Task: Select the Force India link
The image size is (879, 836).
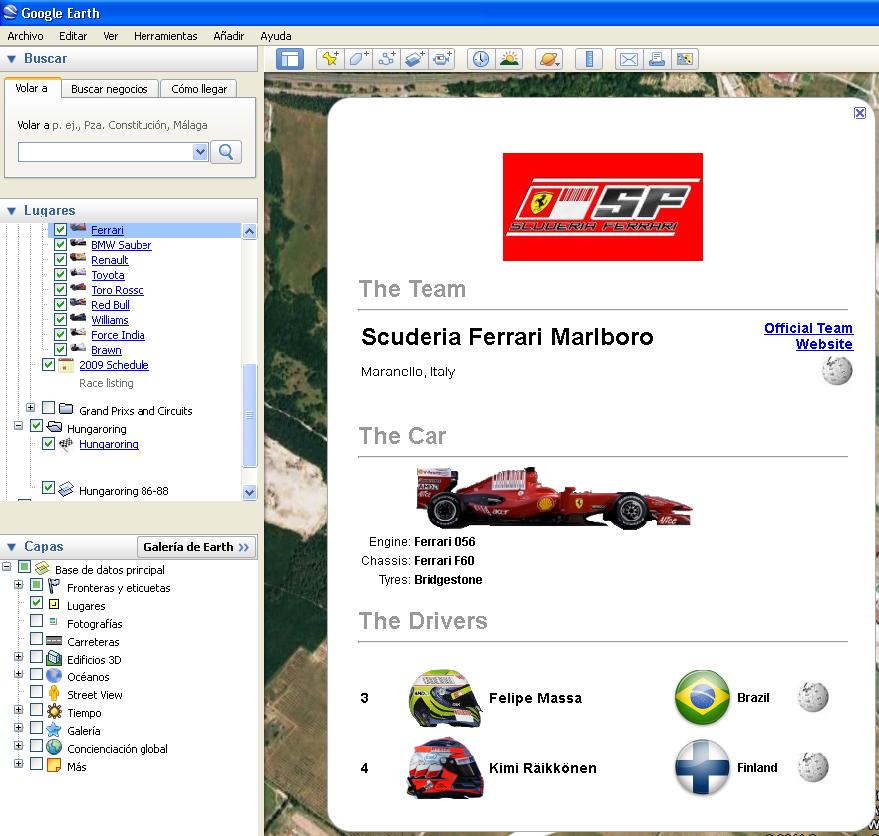Action: 118,335
